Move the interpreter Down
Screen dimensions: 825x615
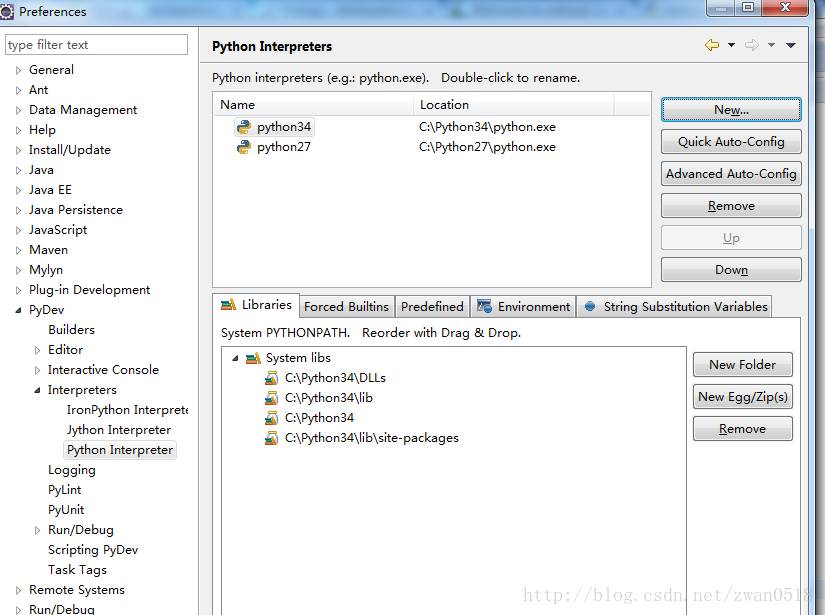pos(731,270)
